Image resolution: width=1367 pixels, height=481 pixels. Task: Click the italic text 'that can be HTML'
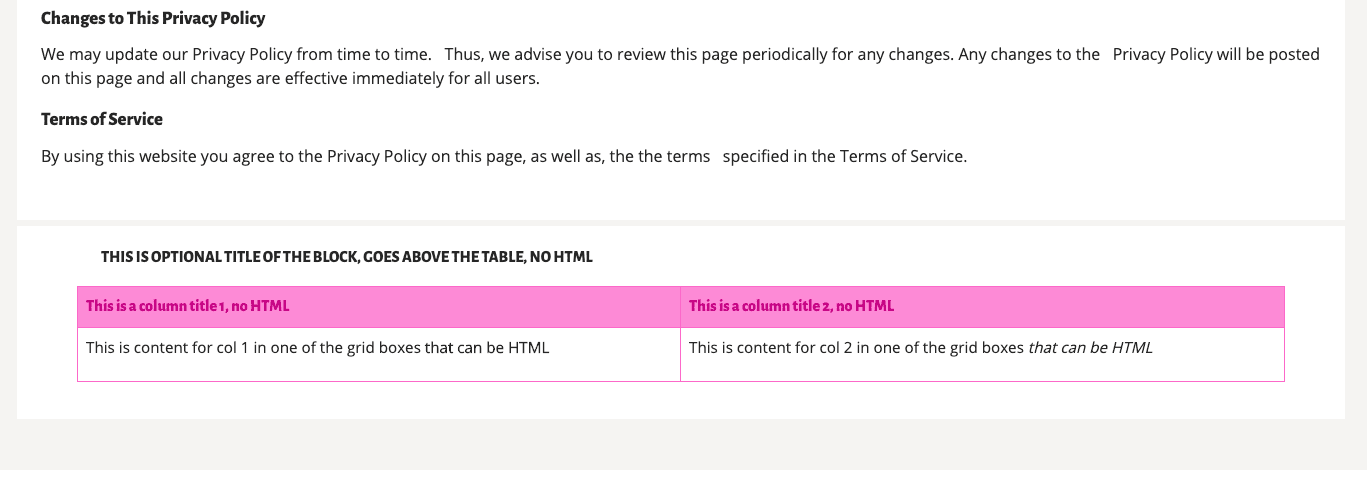pos(1090,348)
